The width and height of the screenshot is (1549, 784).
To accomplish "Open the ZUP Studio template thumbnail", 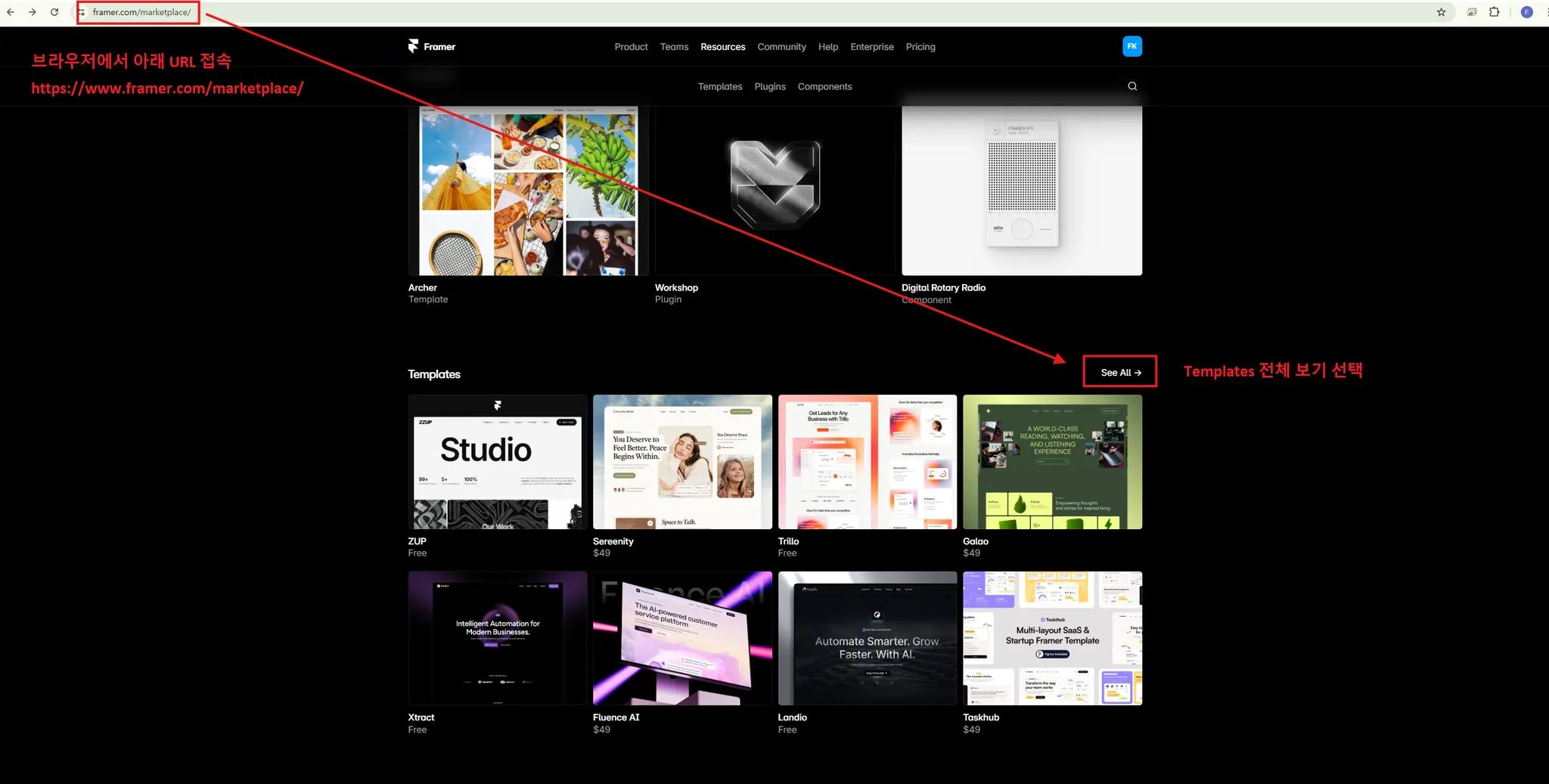I will tap(498, 462).
